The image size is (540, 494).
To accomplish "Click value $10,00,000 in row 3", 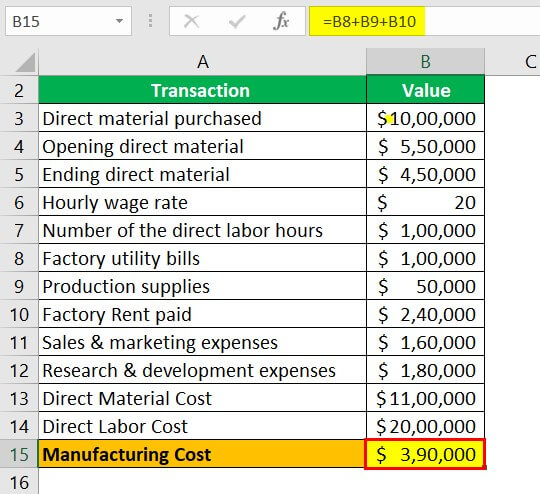I will (x=426, y=118).
